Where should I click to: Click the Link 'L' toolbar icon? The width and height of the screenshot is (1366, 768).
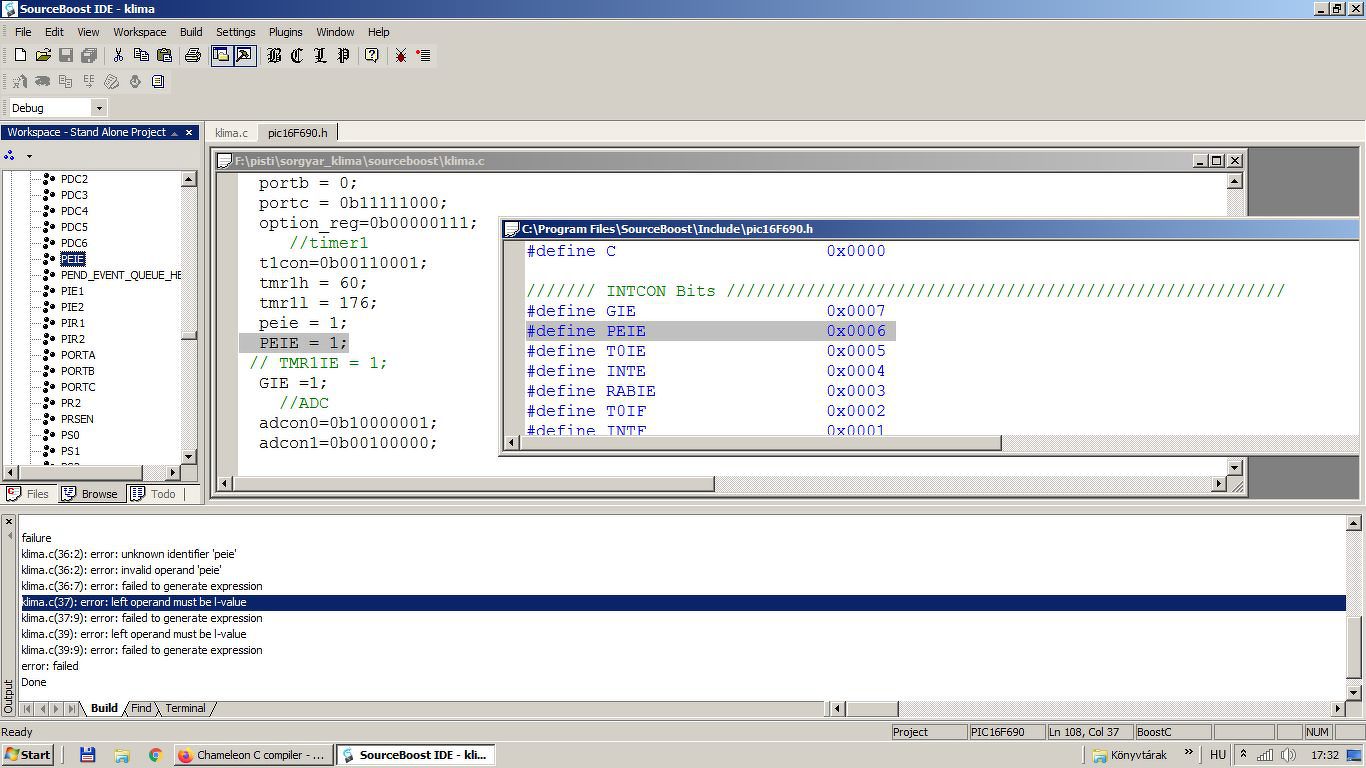[x=320, y=56]
